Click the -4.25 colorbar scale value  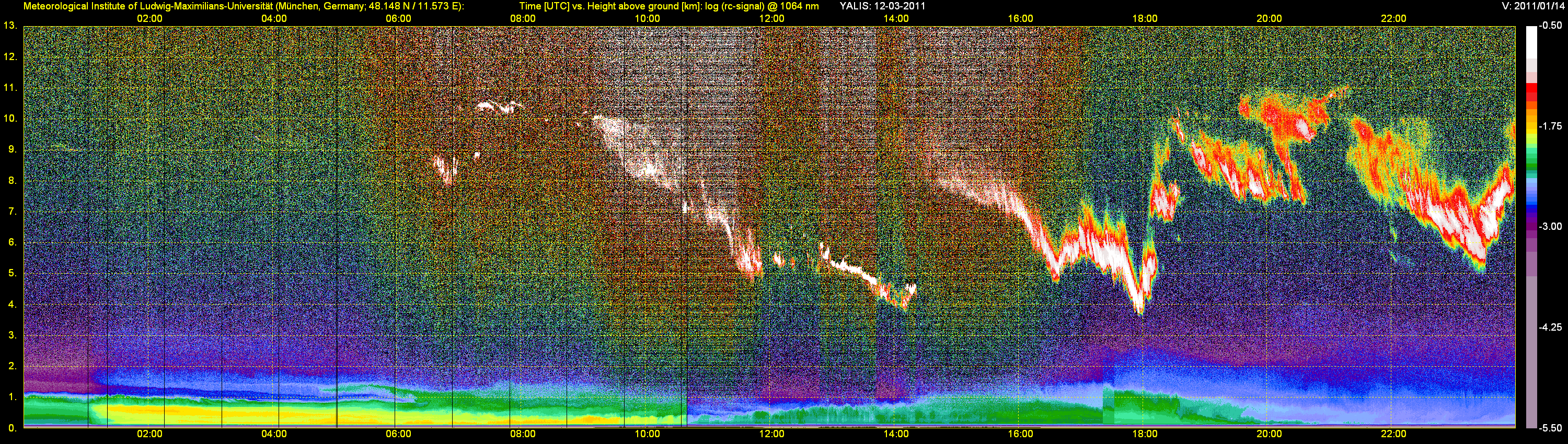[x=1551, y=327]
